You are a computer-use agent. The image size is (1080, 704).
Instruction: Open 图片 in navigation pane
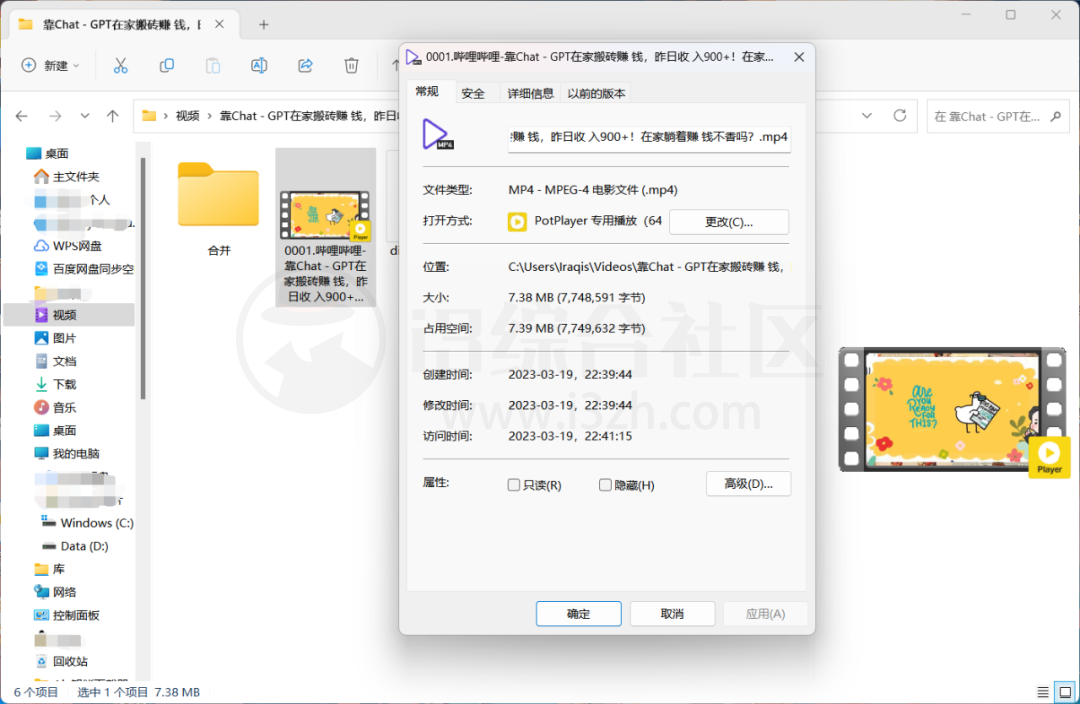point(55,338)
